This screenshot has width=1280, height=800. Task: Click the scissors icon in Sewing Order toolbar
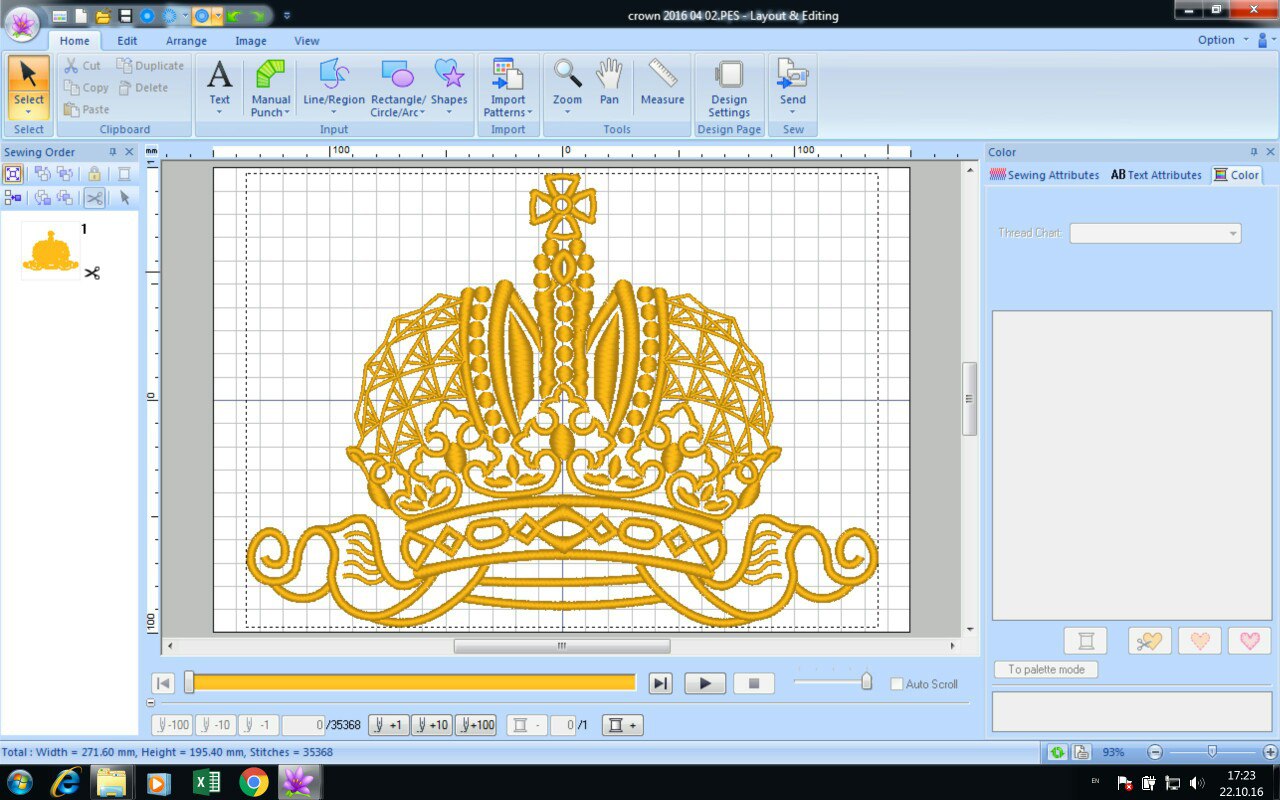click(94, 198)
